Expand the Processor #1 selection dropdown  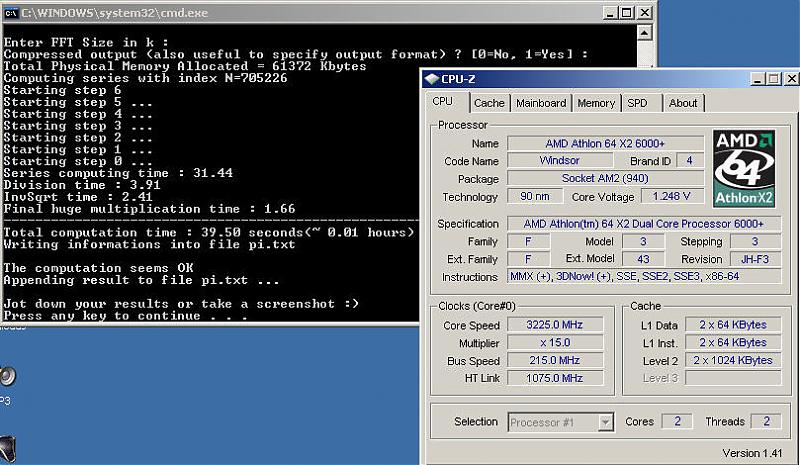point(605,423)
